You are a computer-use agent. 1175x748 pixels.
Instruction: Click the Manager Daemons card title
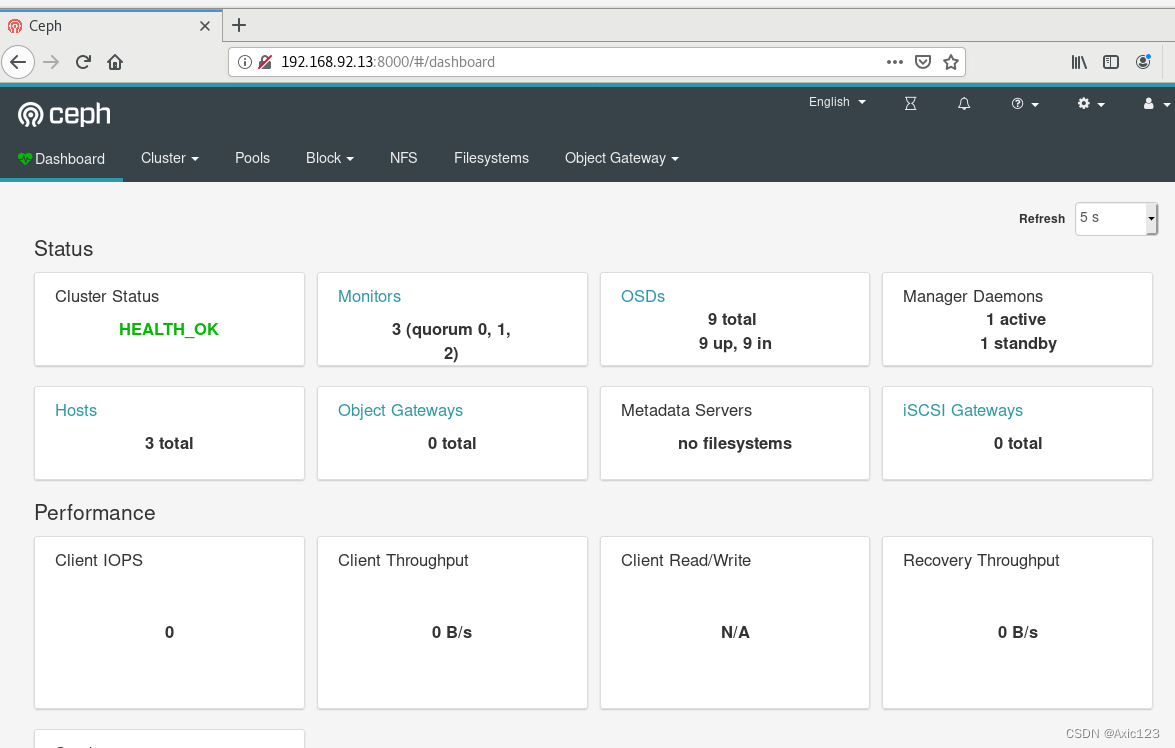[x=973, y=296]
